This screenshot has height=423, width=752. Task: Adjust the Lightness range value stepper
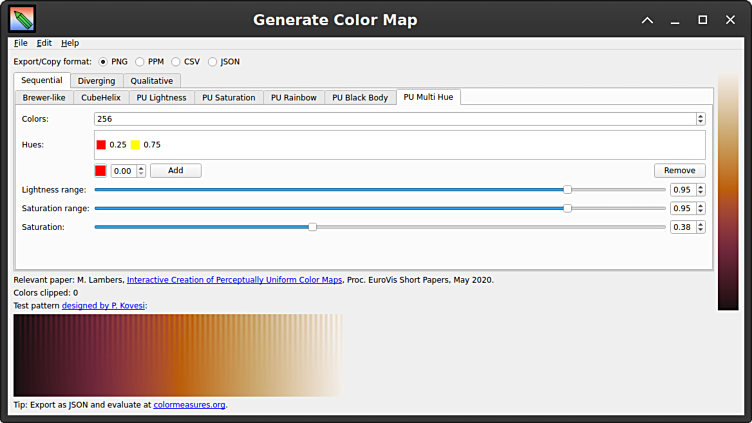pos(700,190)
